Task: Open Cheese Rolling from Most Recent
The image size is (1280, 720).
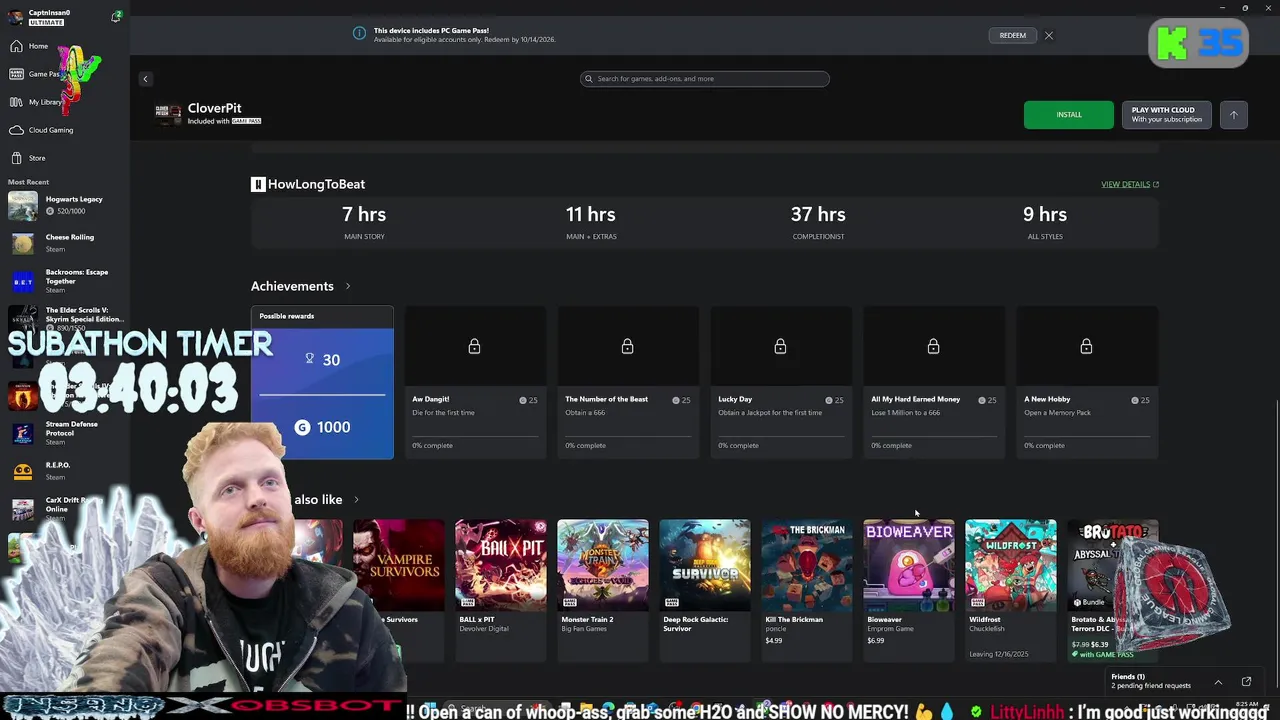Action: pos(65,243)
